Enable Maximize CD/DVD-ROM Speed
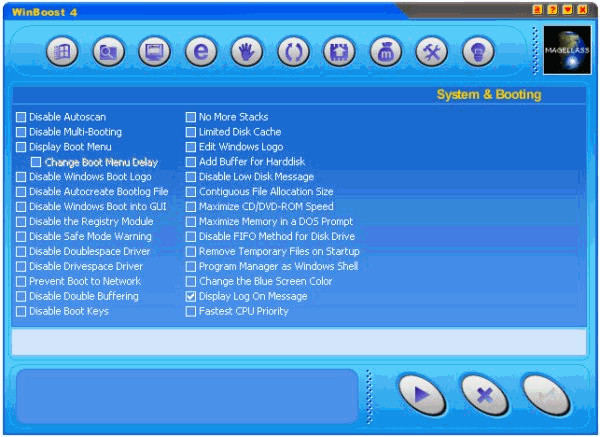Viewport: 600px width, 437px height. 191,207
